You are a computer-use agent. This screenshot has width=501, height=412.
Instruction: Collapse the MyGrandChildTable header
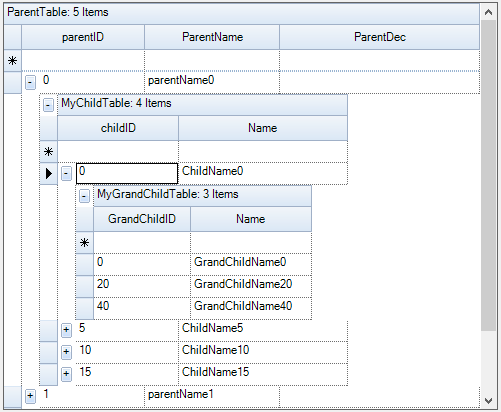[x=84, y=196]
